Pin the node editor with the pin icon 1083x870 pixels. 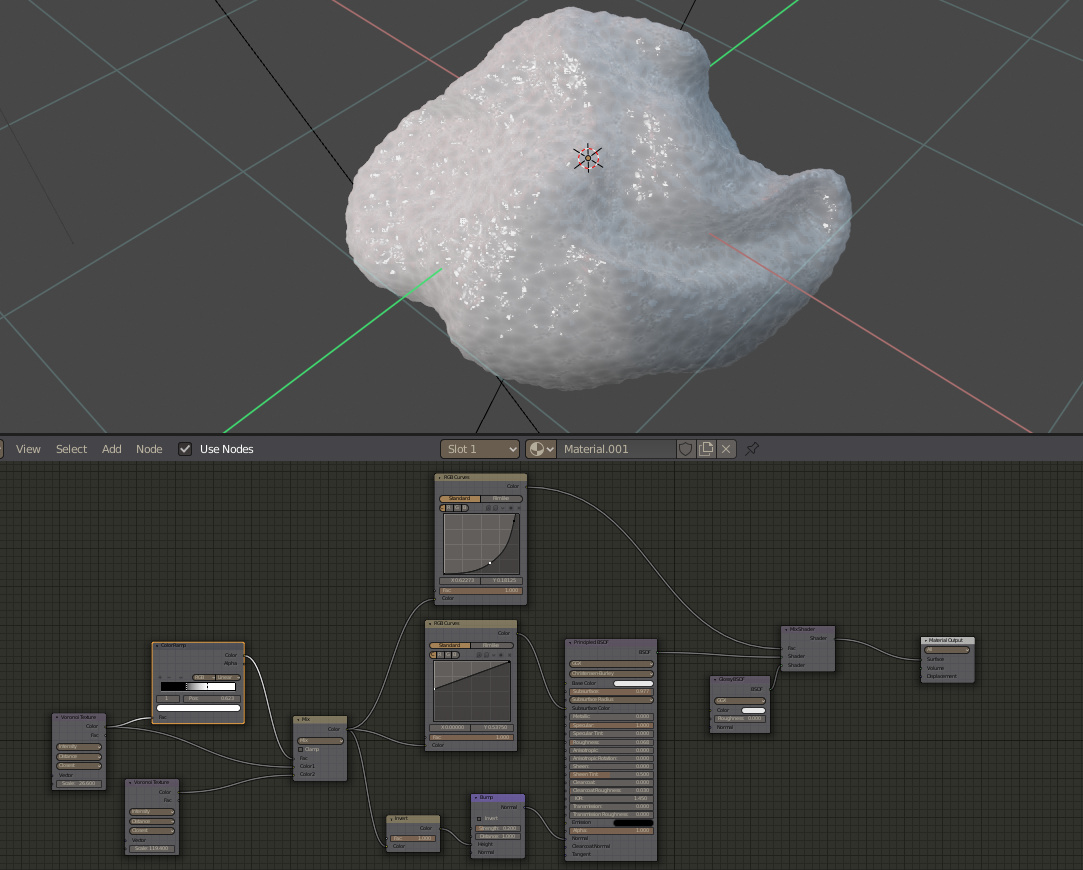[751, 449]
